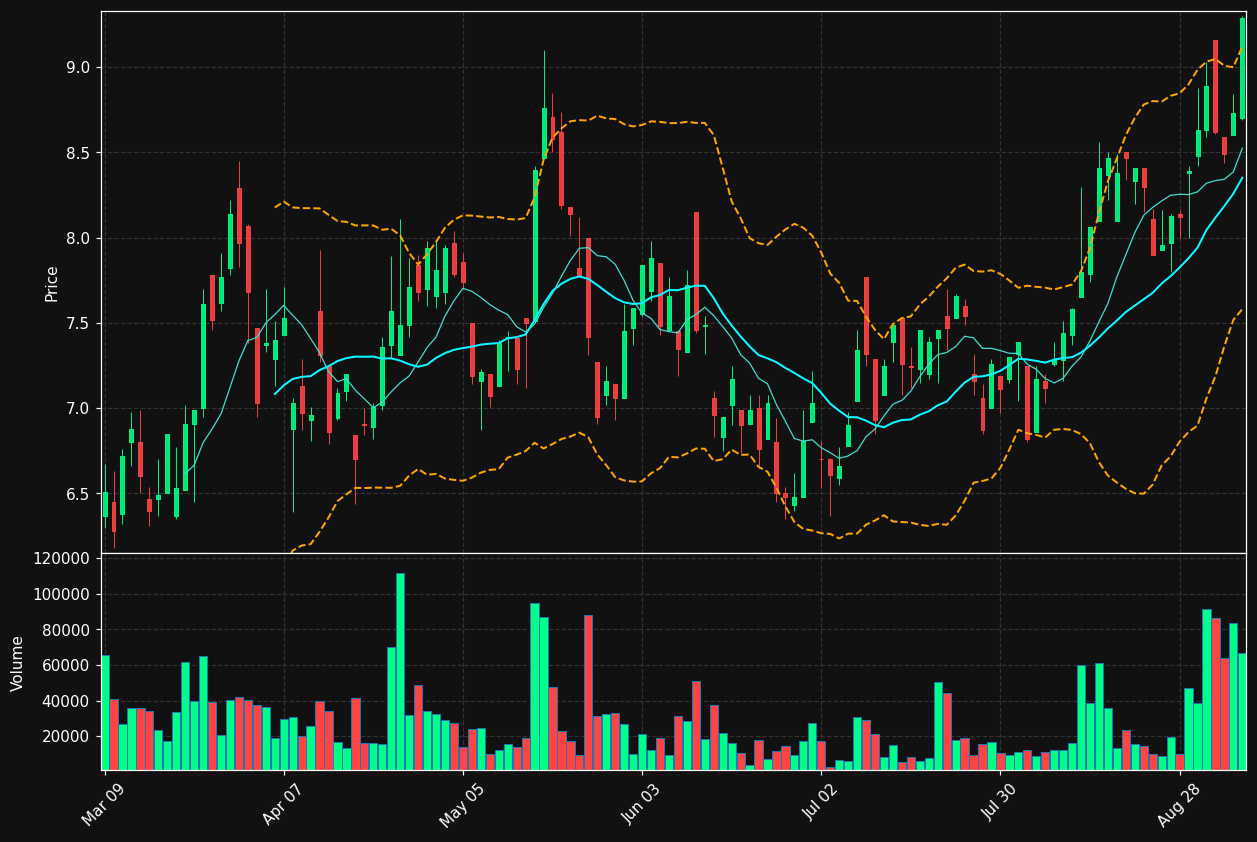The image size is (1257, 842).
Task: Click the Apr 07 date label
Action: coord(282,804)
